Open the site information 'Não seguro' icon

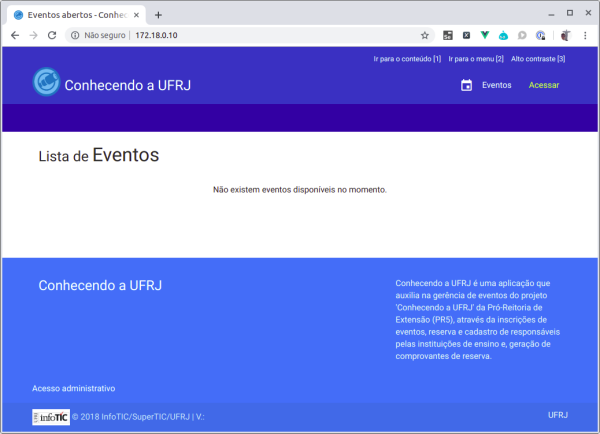pyautogui.click(x=75, y=35)
